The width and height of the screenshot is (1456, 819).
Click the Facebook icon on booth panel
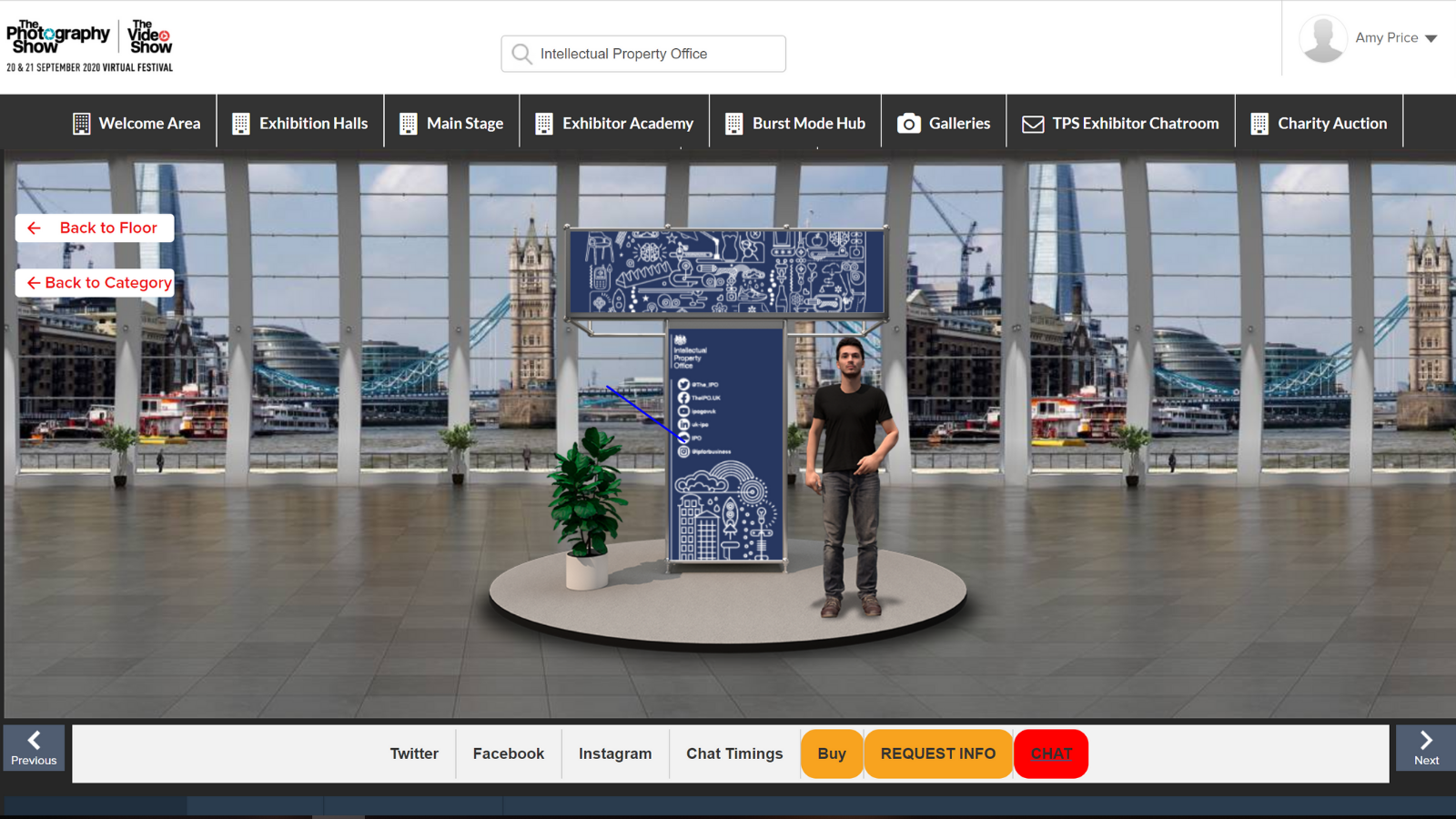click(x=683, y=398)
